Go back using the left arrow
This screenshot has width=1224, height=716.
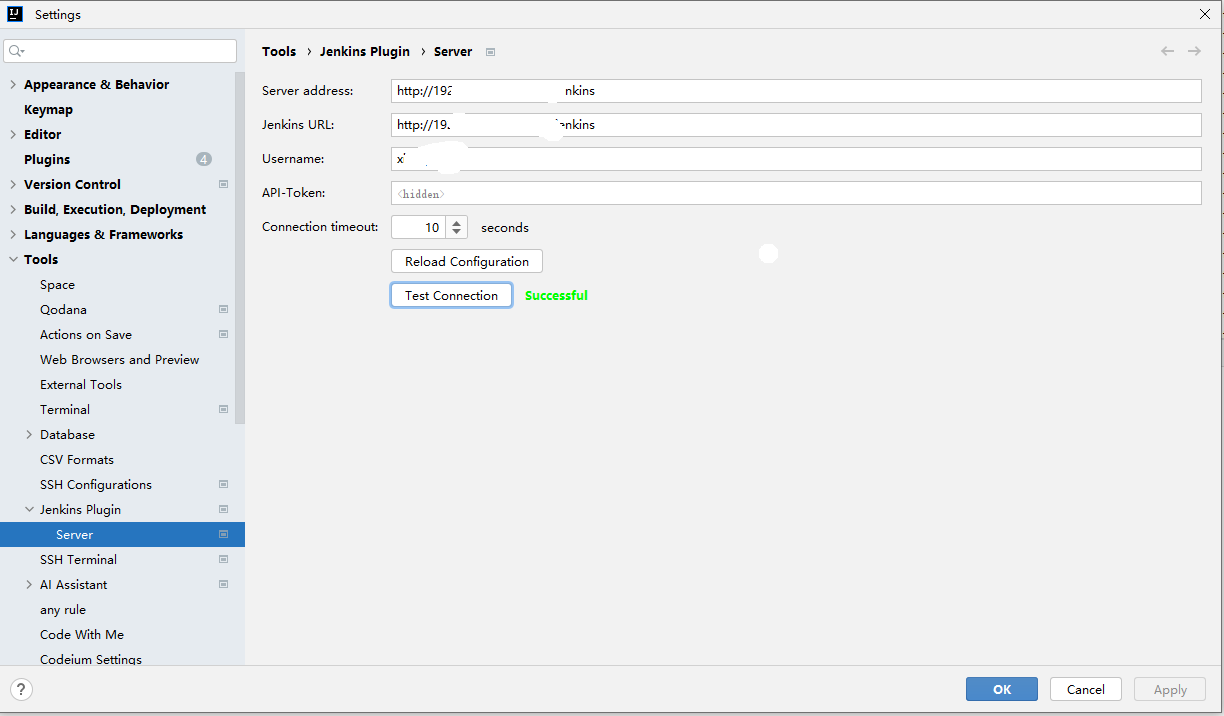coord(1167,51)
